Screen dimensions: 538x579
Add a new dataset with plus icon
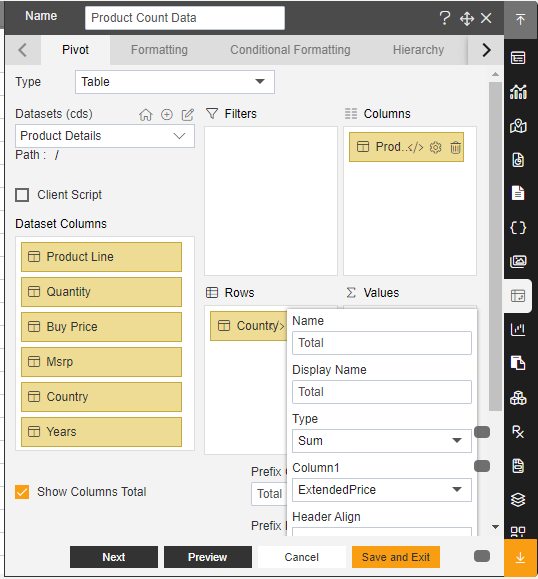(x=167, y=115)
